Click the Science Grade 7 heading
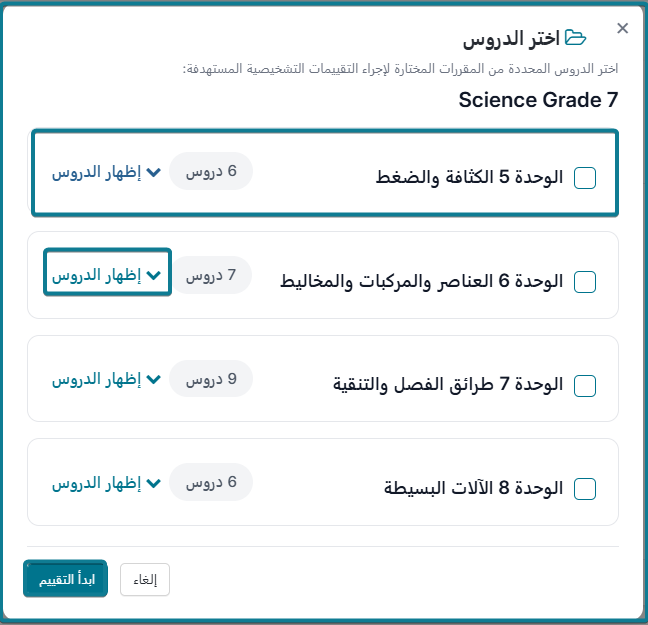Viewport: 648px width, 625px height. click(x=538, y=100)
